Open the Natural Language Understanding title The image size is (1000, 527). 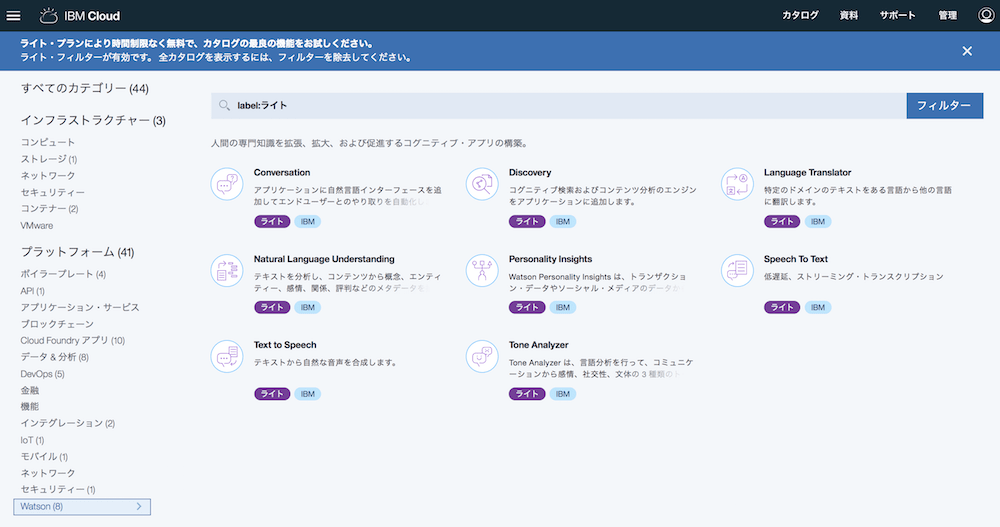pyautogui.click(x=324, y=259)
